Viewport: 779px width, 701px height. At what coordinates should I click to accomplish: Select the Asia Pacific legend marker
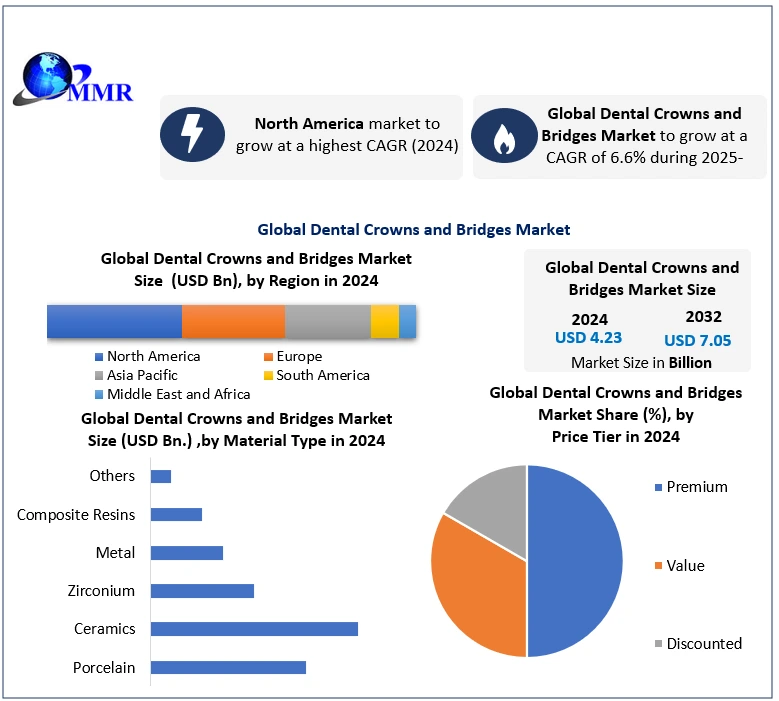click(99, 376)
